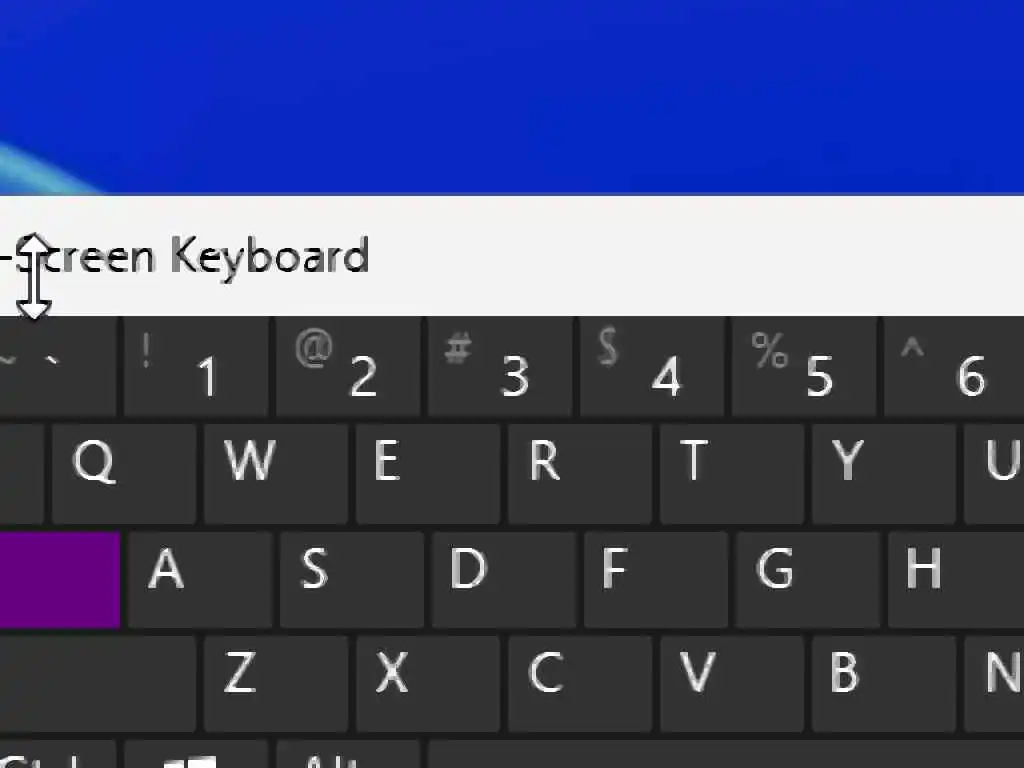Select the C key
The width and height of the screenshot is (1024, 768).
point(580,684)
